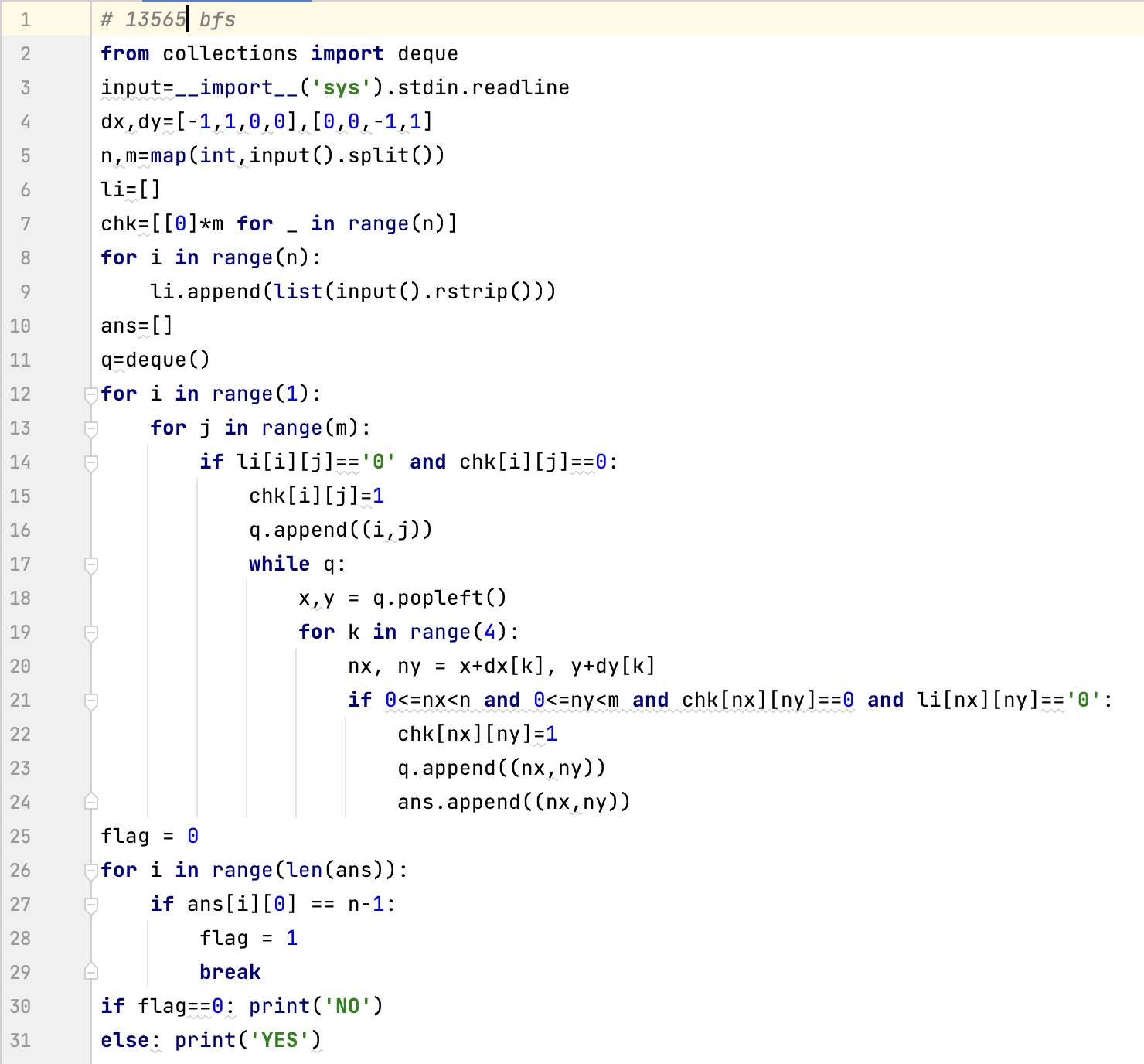Screen dimensions: 1144x1064
Task: Click 'range(4)' on line 19
Action: [458, 632]
